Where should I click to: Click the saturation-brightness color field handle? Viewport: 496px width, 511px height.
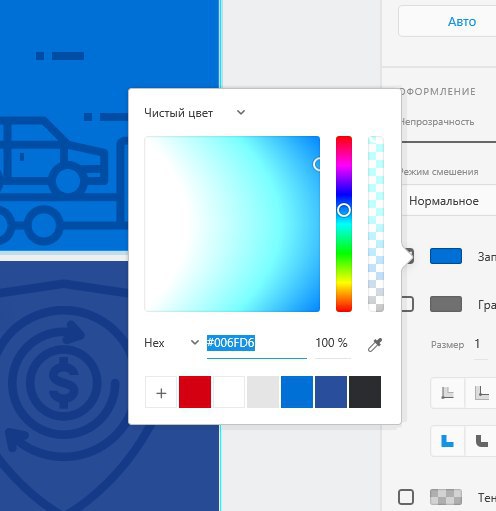tap(317, 164)
